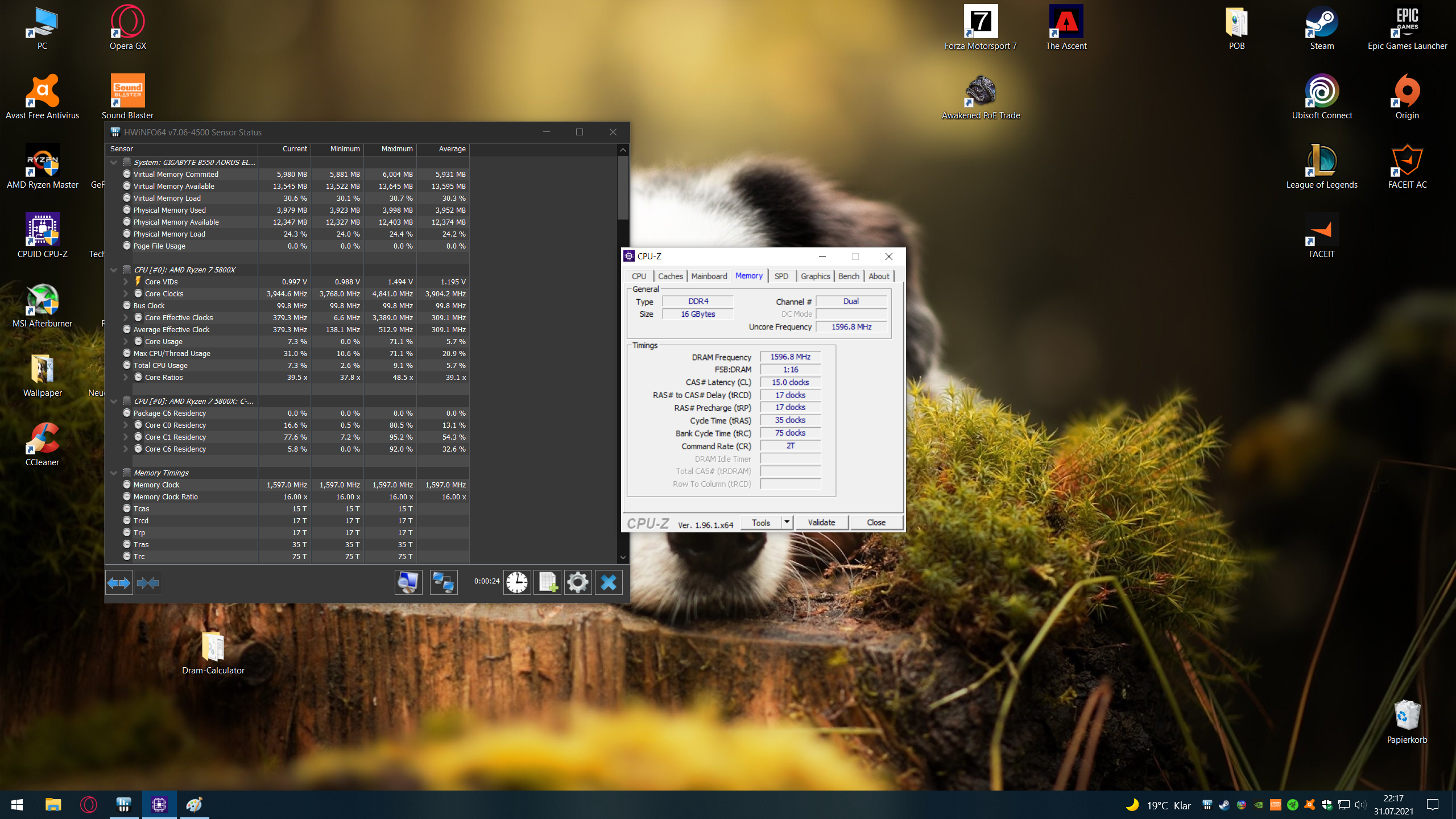Image resolution: width=1456 pixels, height=819 pixels.
Task: Click the expand columns blue arrows button
Action: coord(119,582)
